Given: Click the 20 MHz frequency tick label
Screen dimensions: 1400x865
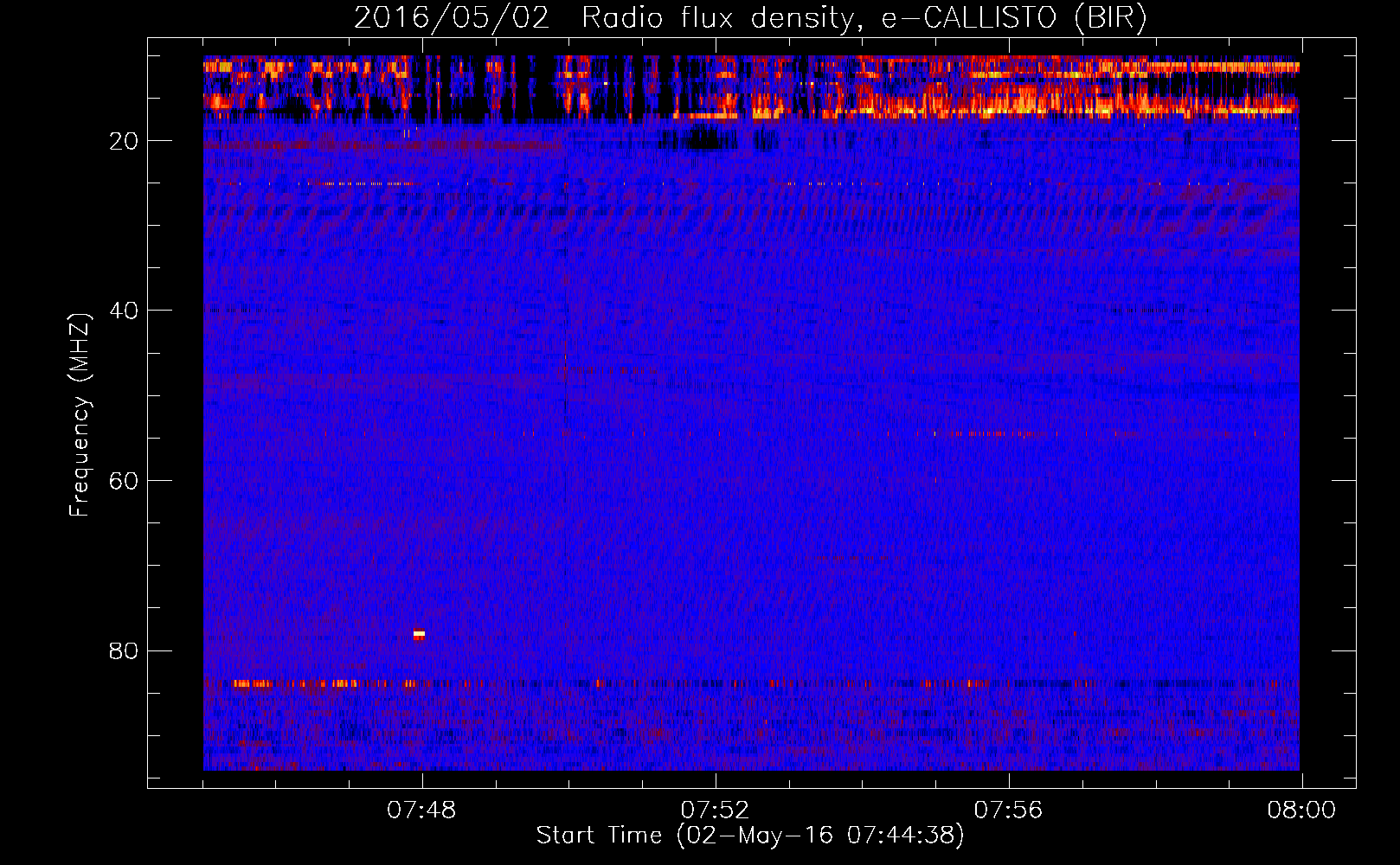Looking at the screenshot, I should (x=125, y=141).
